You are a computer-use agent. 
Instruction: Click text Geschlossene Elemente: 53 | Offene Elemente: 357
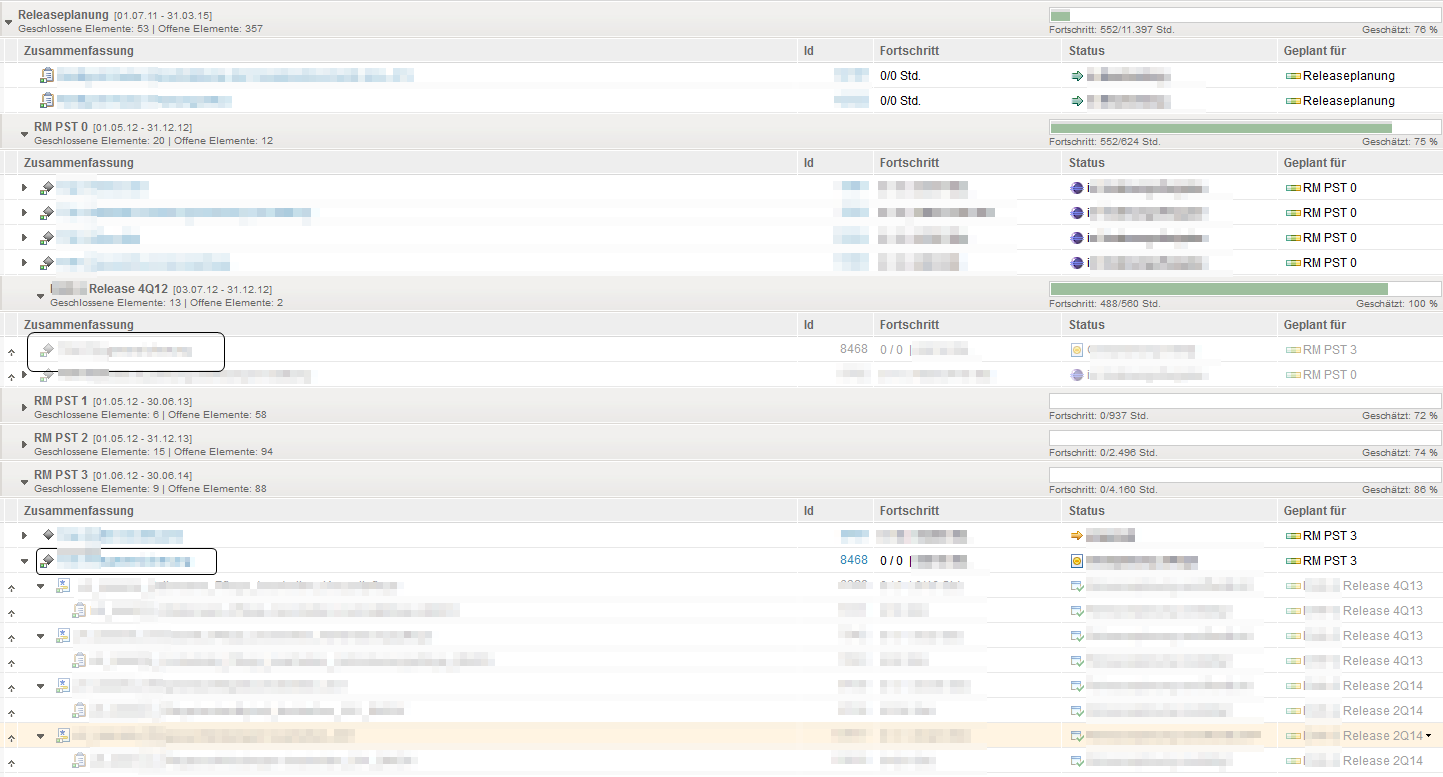coord(140,28)
